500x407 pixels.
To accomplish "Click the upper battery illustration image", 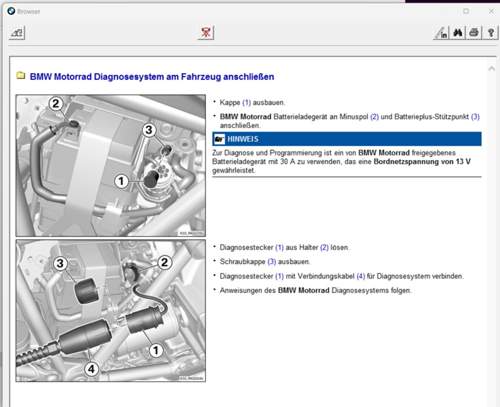I will [x=111, y=166].
